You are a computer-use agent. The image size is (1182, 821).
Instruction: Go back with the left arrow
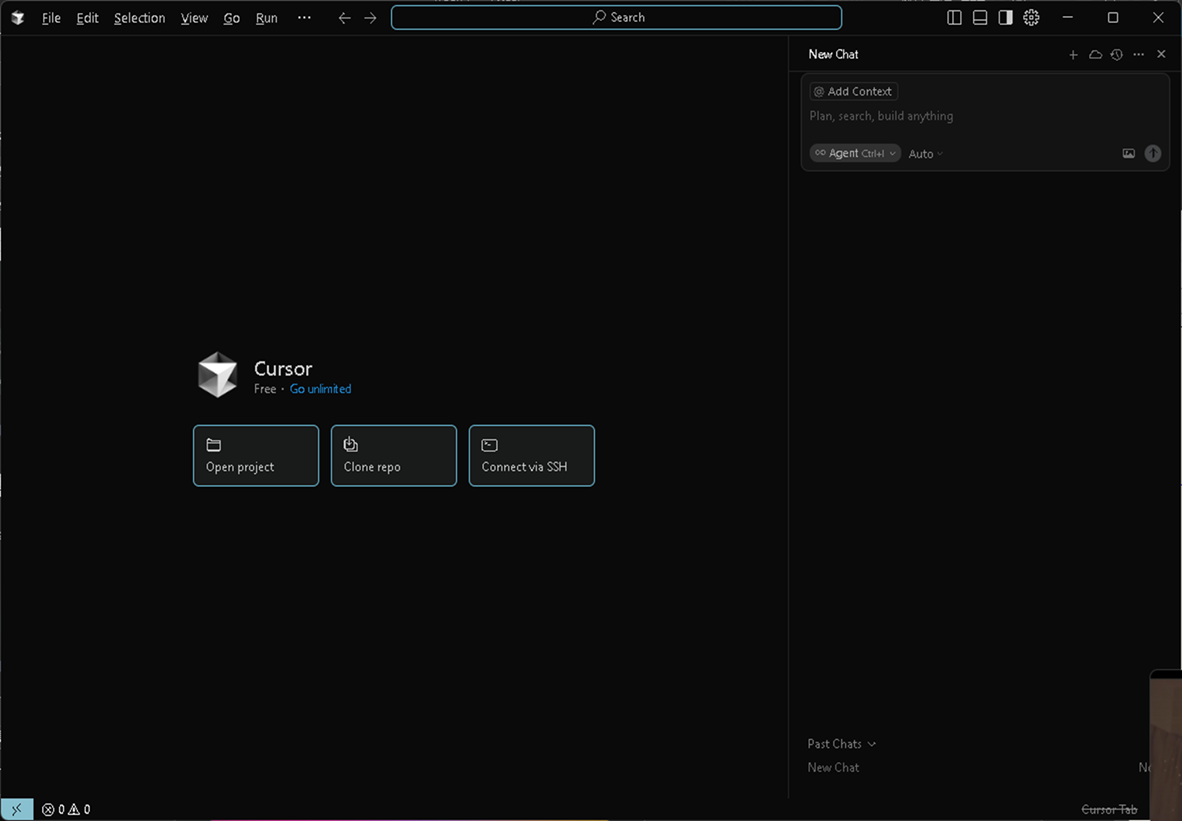click(344, 17)
